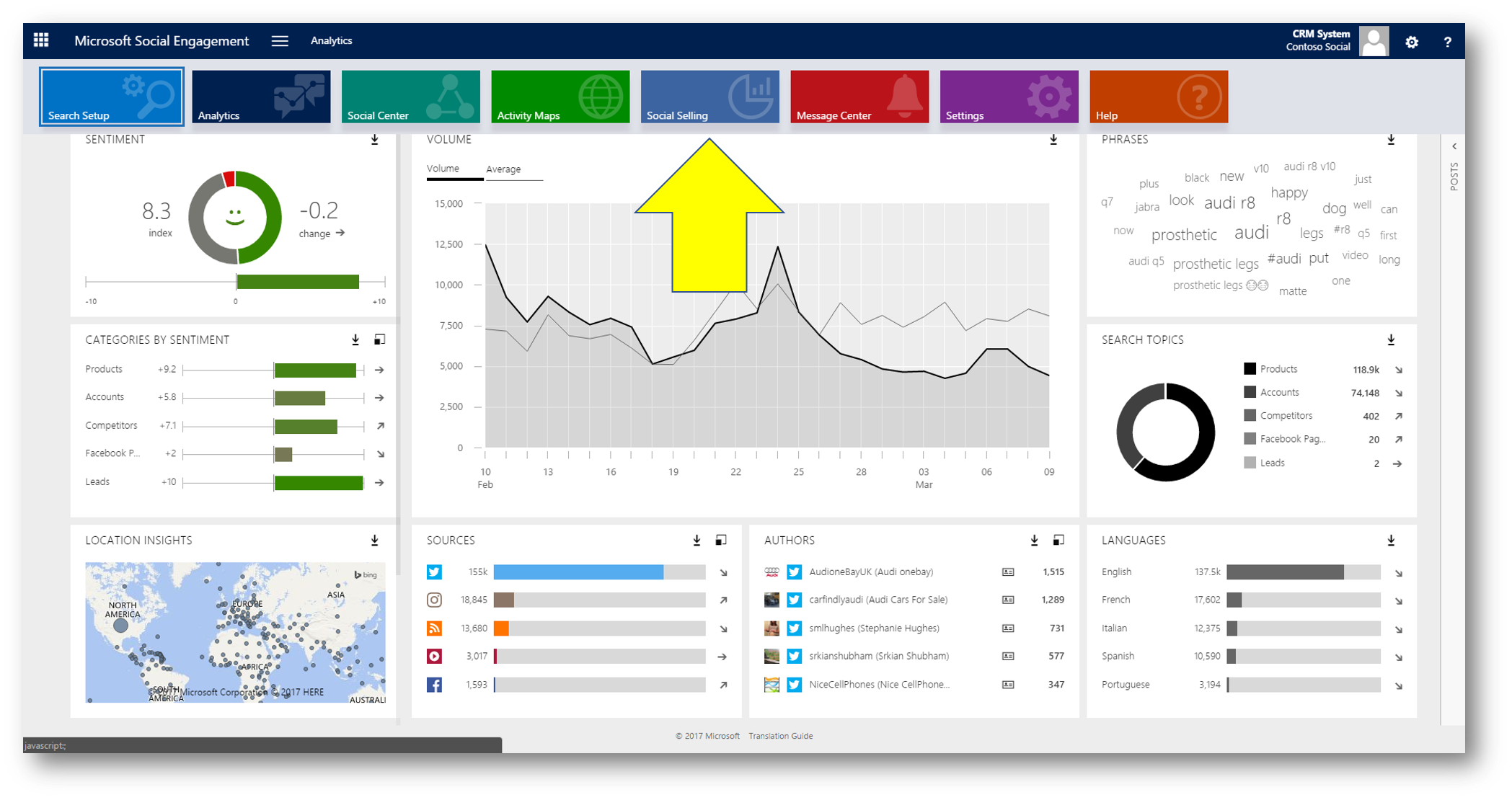
Task: Click the hamburger navigation menu icon
Action: pos(280,41)
